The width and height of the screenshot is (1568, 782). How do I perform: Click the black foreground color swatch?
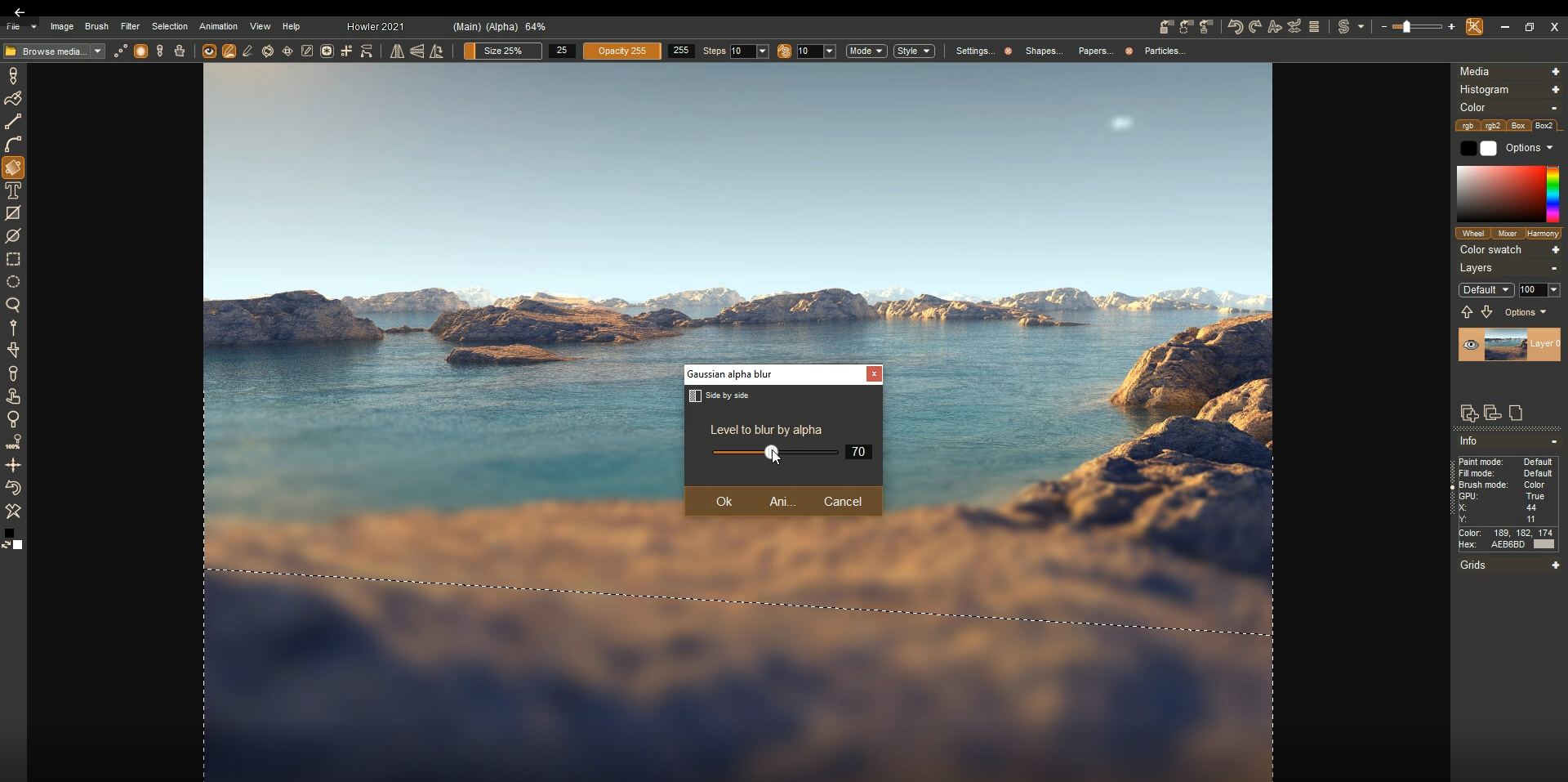click(x=1468, y=148)
